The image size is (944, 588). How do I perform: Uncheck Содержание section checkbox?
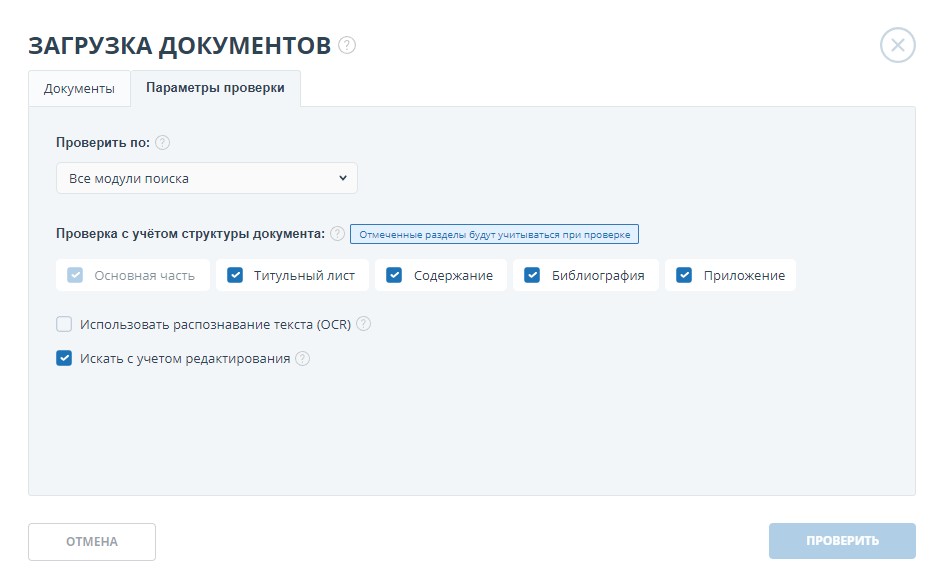point(394,276)
